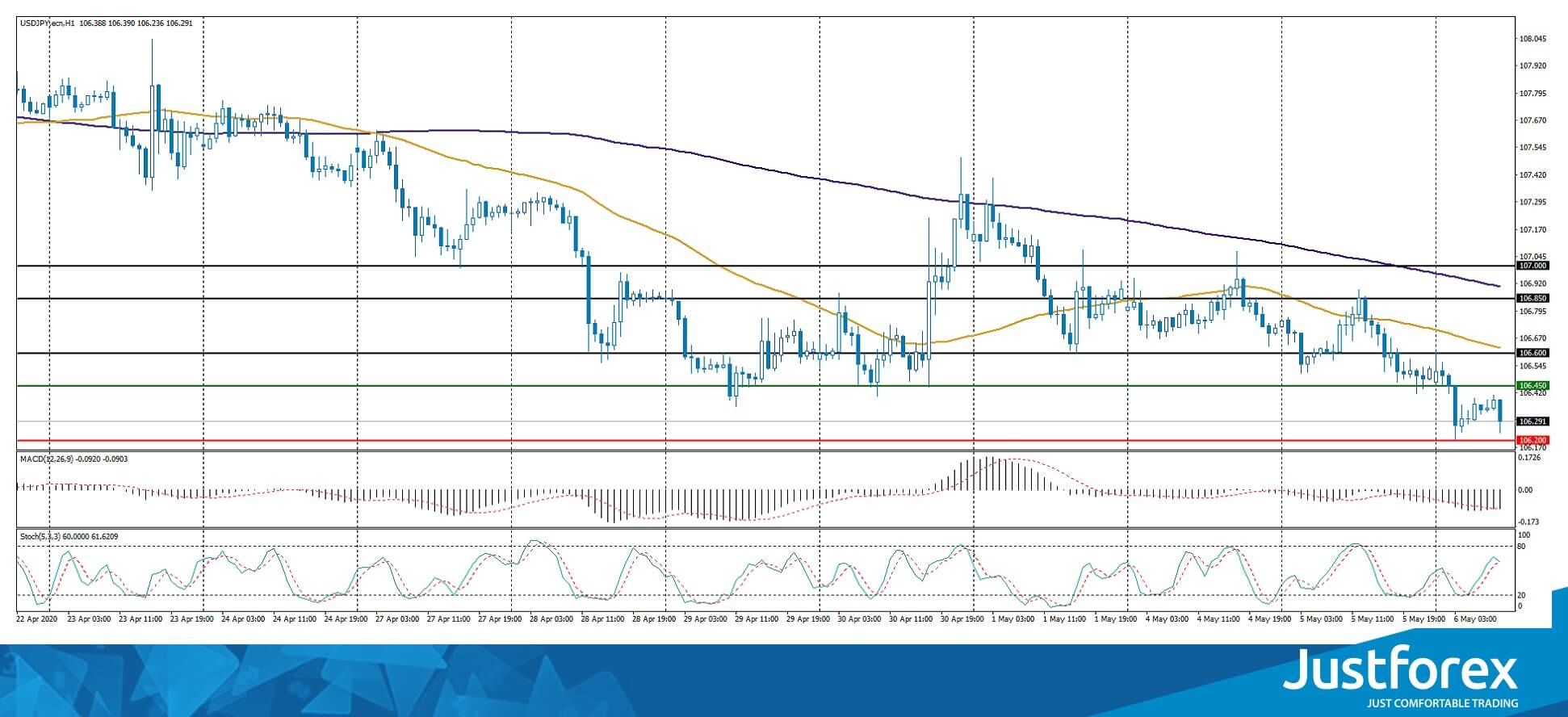Click the MACD scale value 0.1726
The width and height of the screenshot is (1568, 717).
click(1530, 458)
